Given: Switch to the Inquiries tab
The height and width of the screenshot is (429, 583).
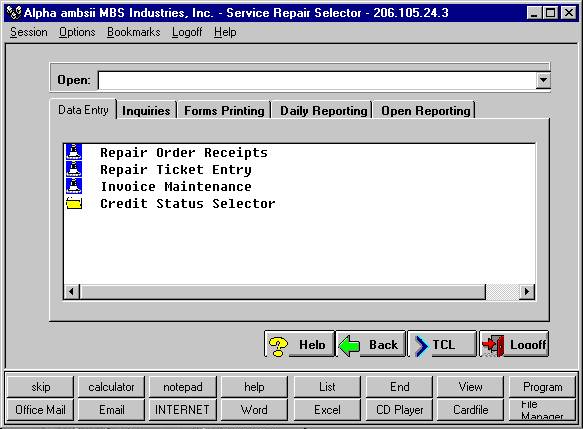Looking at the screenshot, I should (146, 110).
